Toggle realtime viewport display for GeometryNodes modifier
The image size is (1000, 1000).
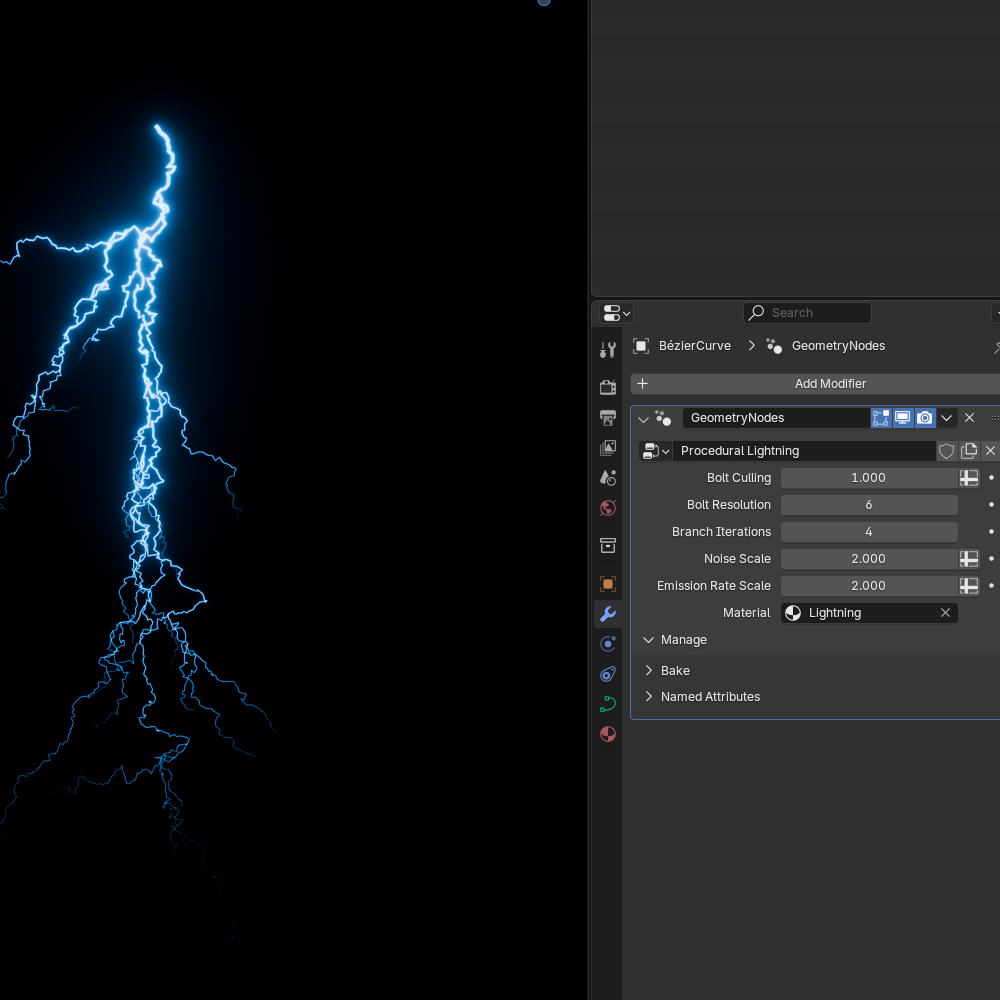(903, 417)
